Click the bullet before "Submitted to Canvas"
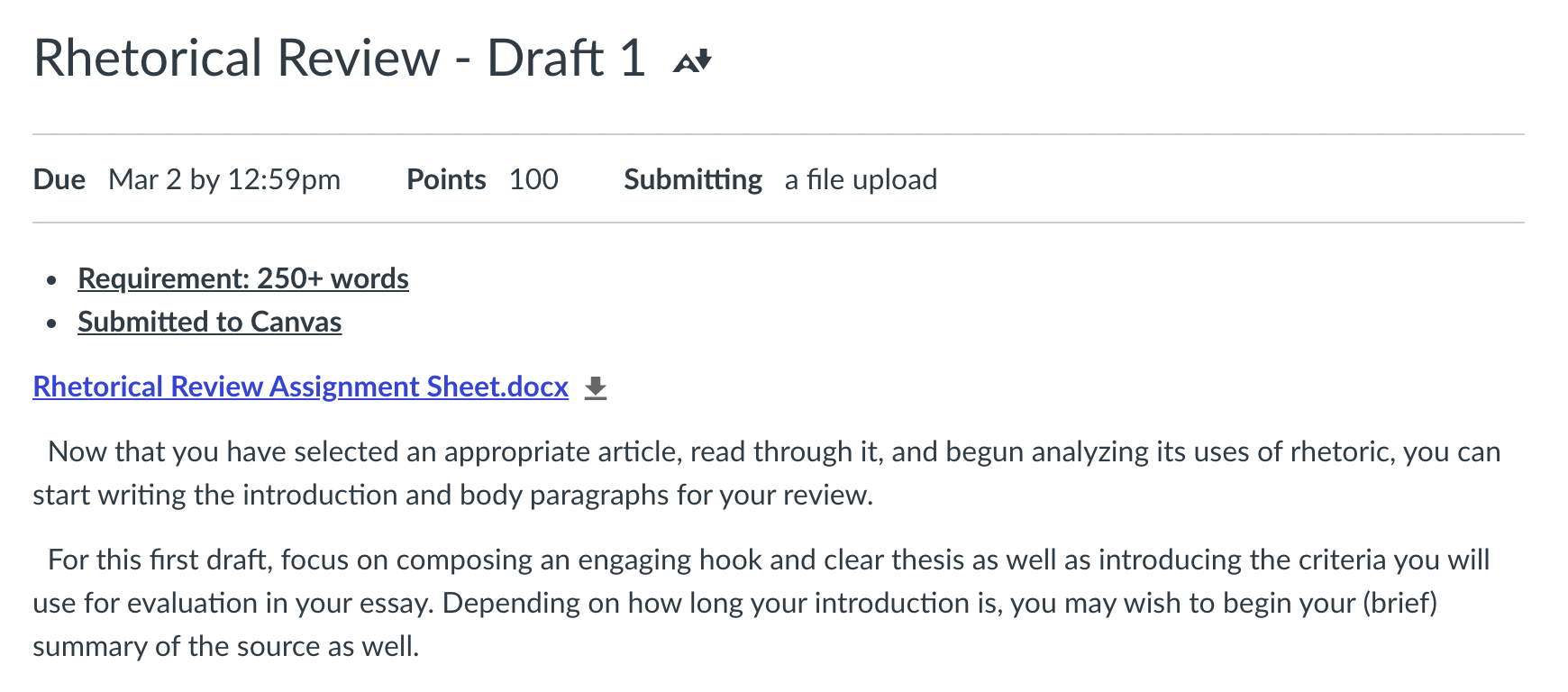 pos(52,323)
